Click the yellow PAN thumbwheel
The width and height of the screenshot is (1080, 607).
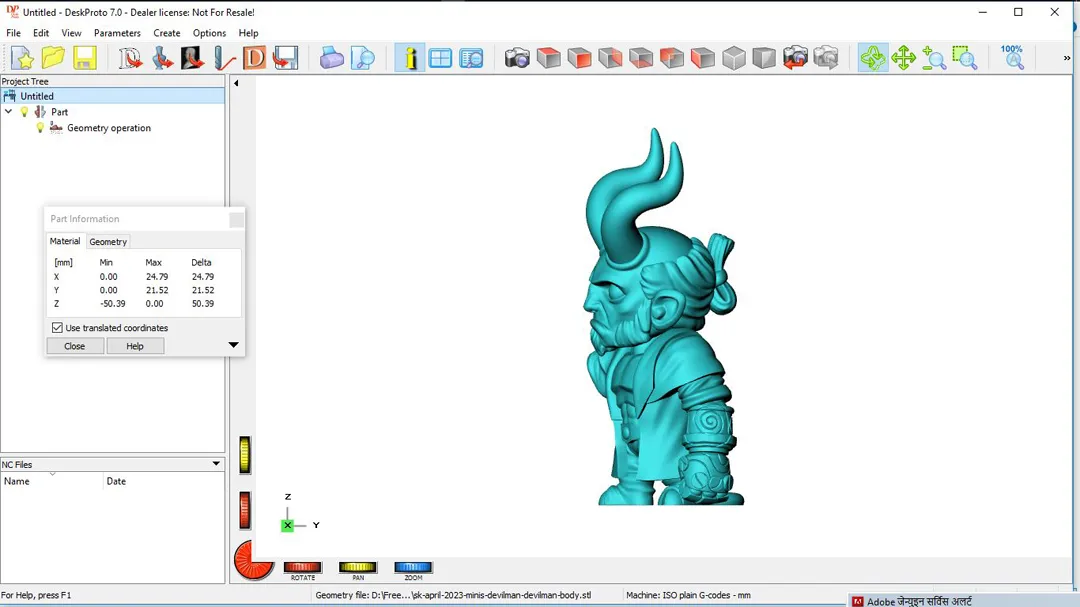tap(357, 567)
